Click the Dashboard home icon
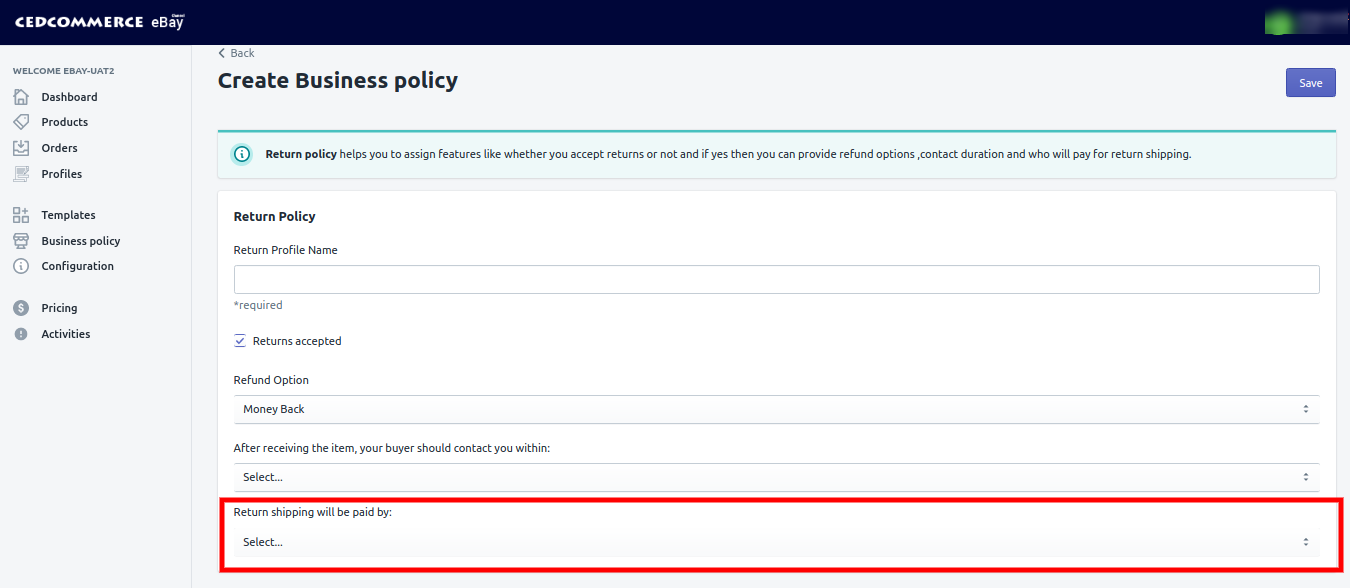The height and width of the screenshot is (588, 1350). [x=21, y=97]
